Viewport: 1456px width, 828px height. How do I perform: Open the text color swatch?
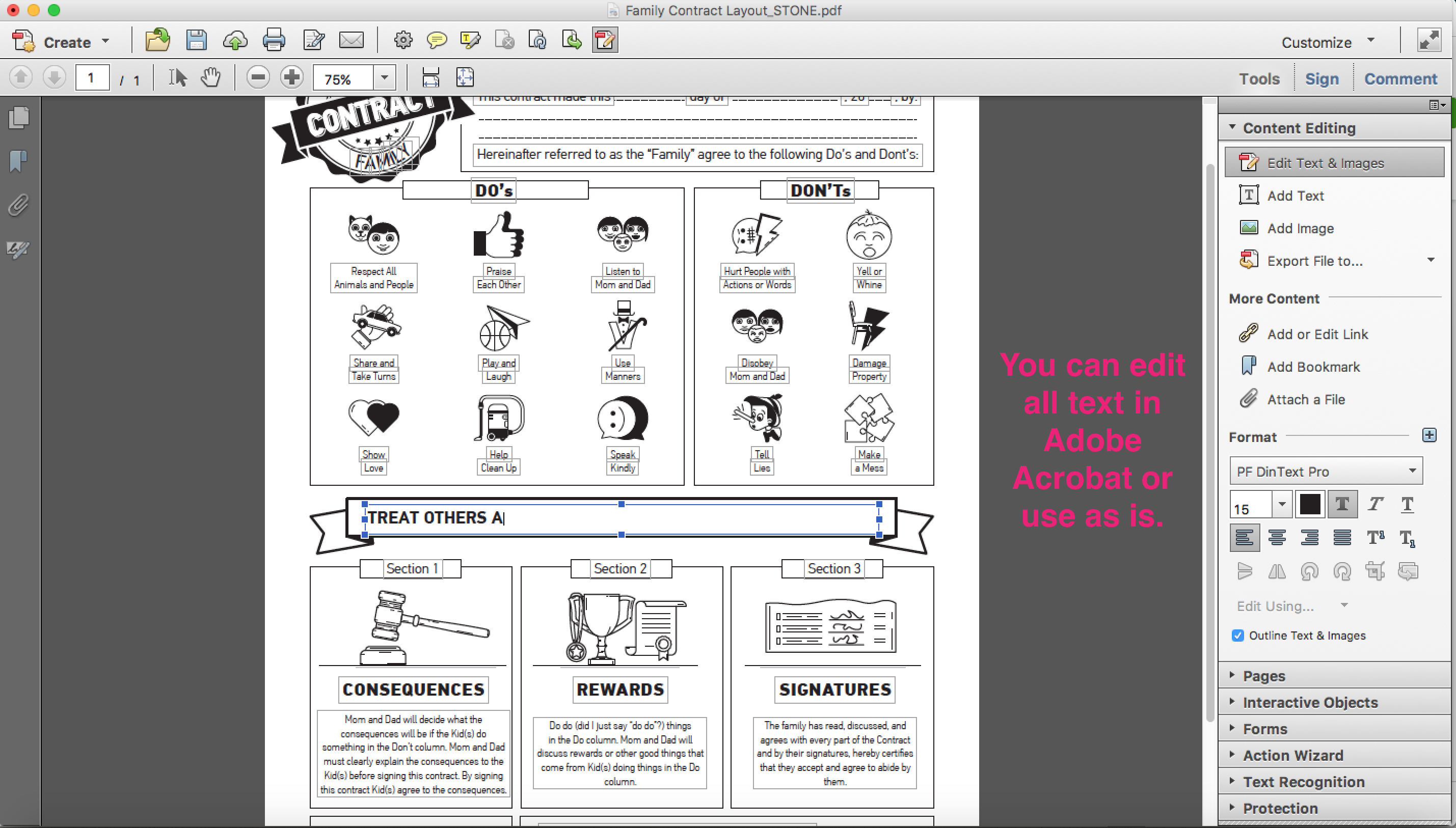point(1311,504)
